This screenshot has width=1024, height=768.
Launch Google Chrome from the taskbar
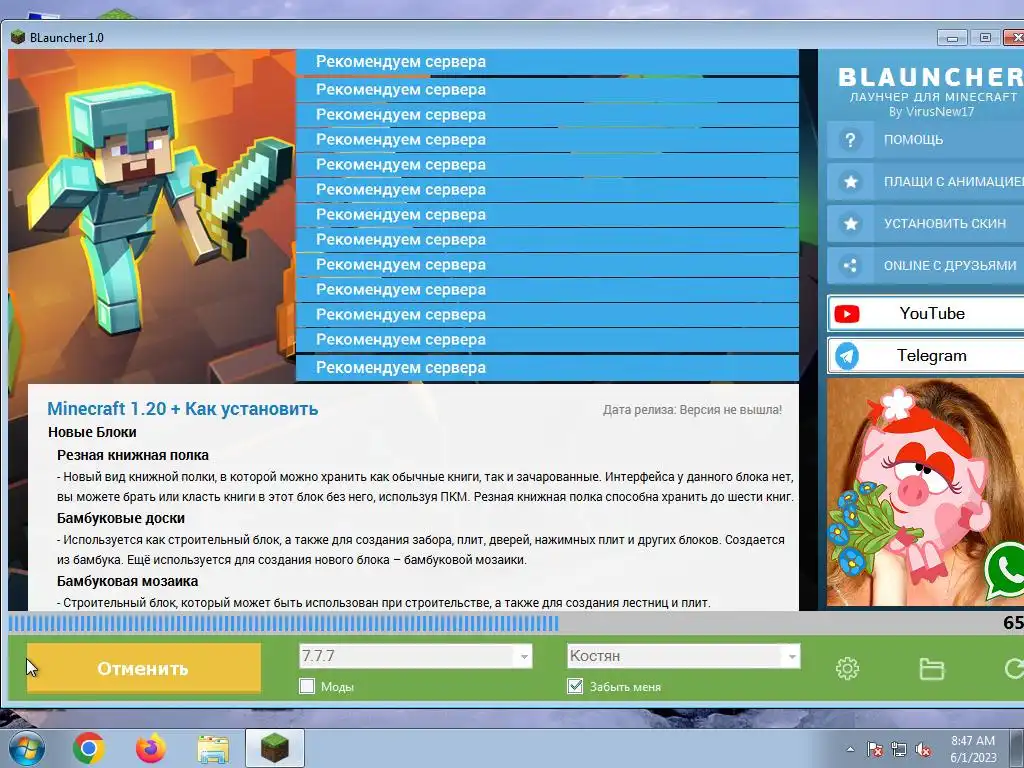(x=89, y=748)
